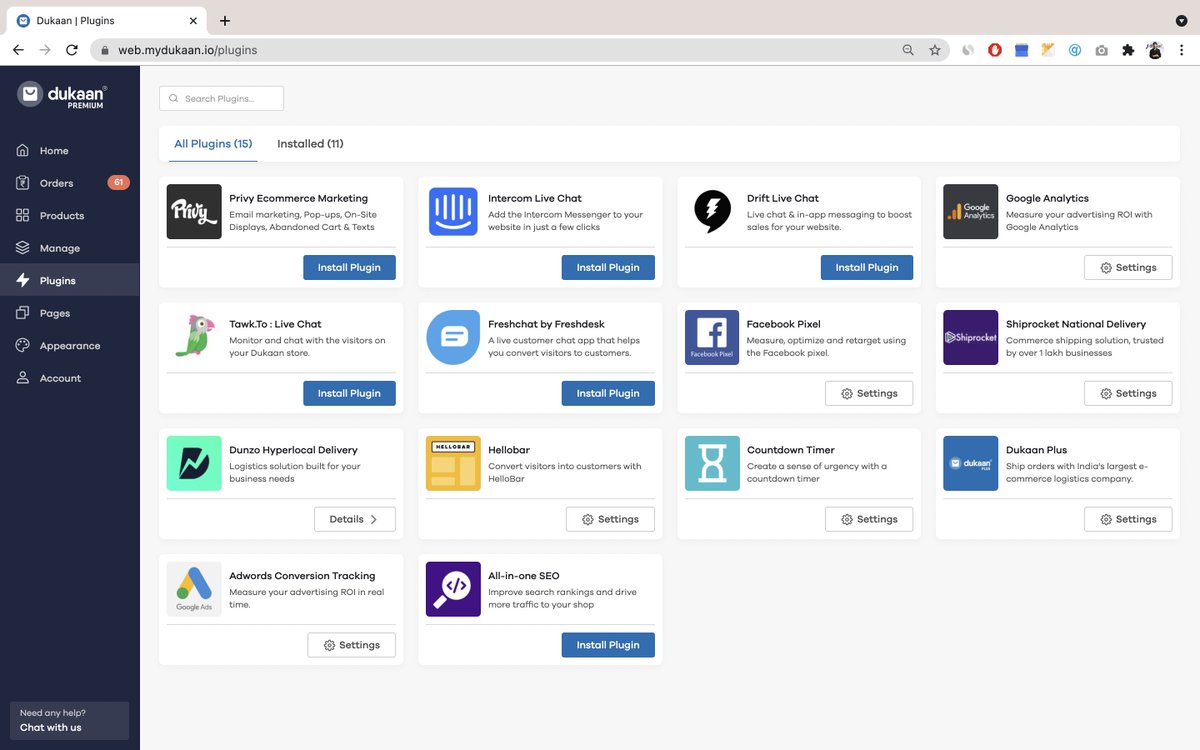1200x750 pixels.
Task: Open Countdown Timer Settings
Action: coord(869,519)
